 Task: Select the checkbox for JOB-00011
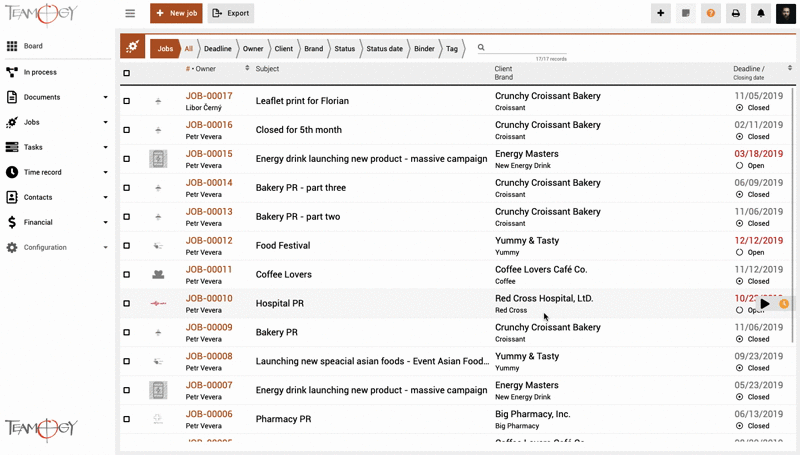[x=127, y=274]
